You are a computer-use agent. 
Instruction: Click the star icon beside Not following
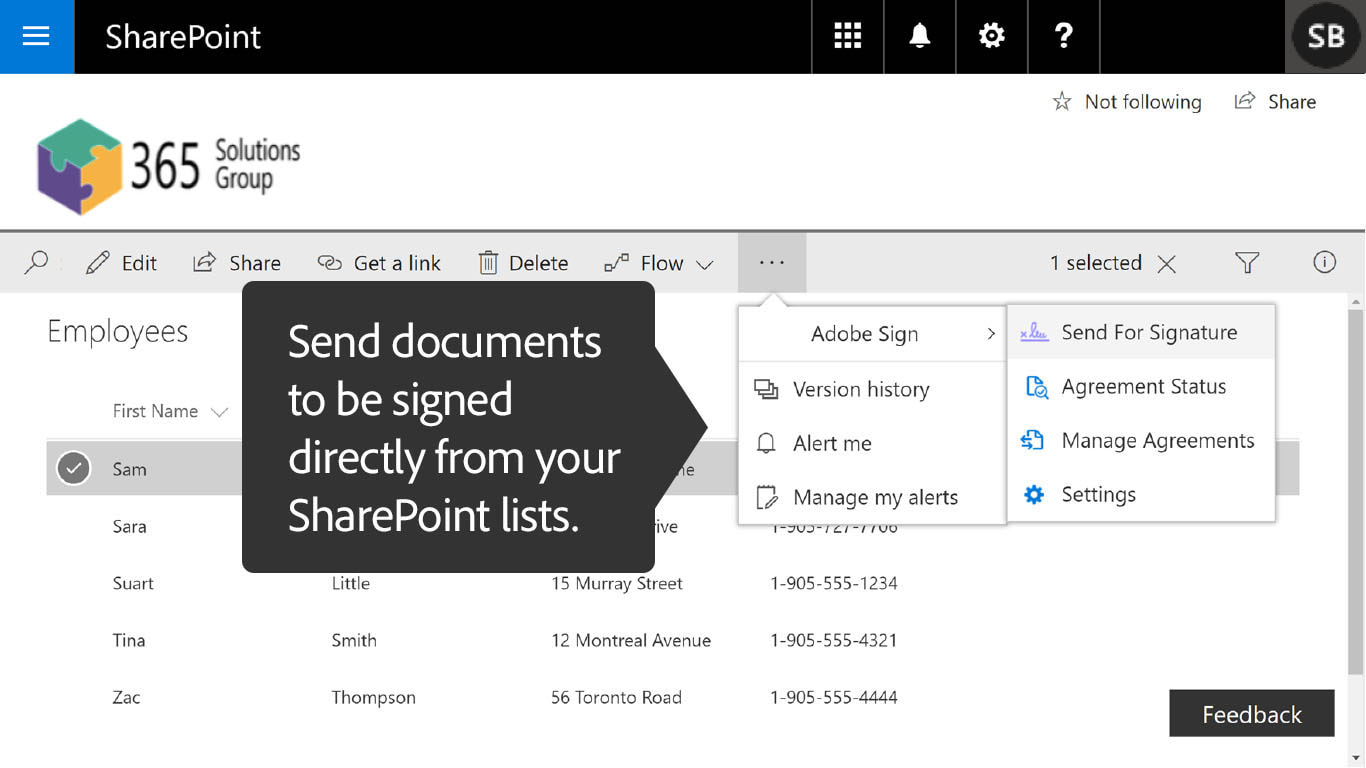click(1062, 102)
